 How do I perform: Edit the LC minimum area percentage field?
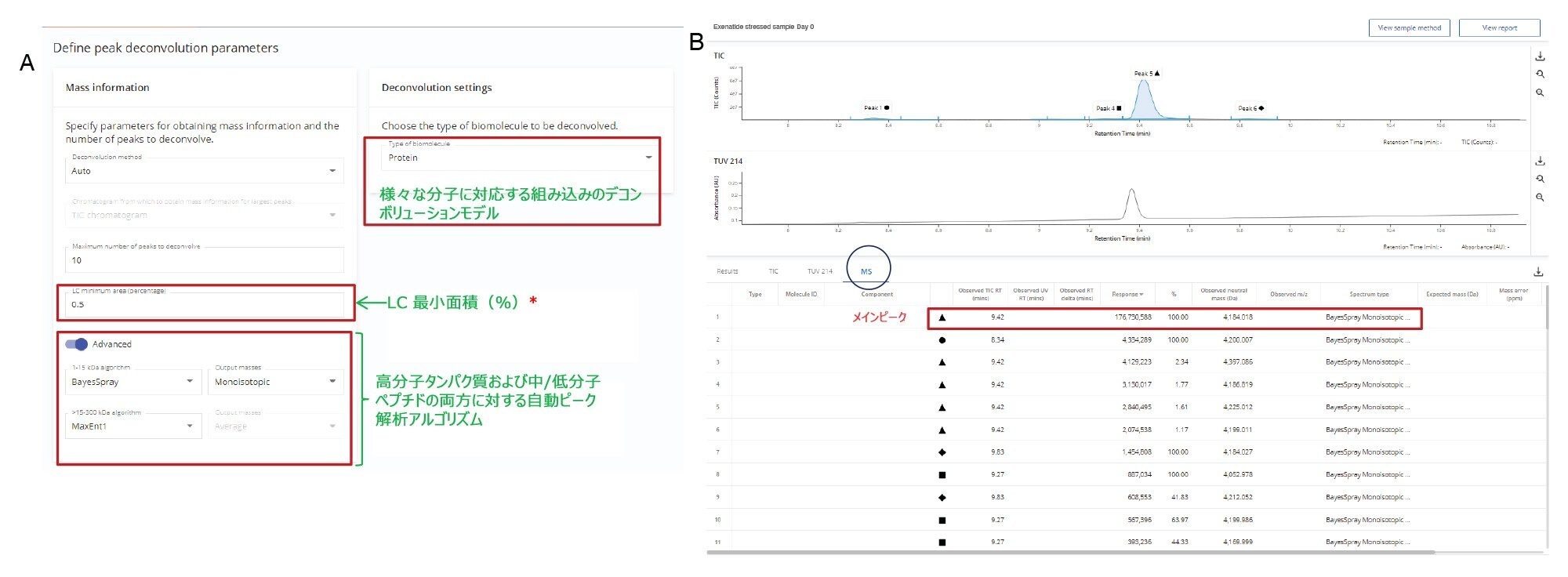(x=204, y=304)
